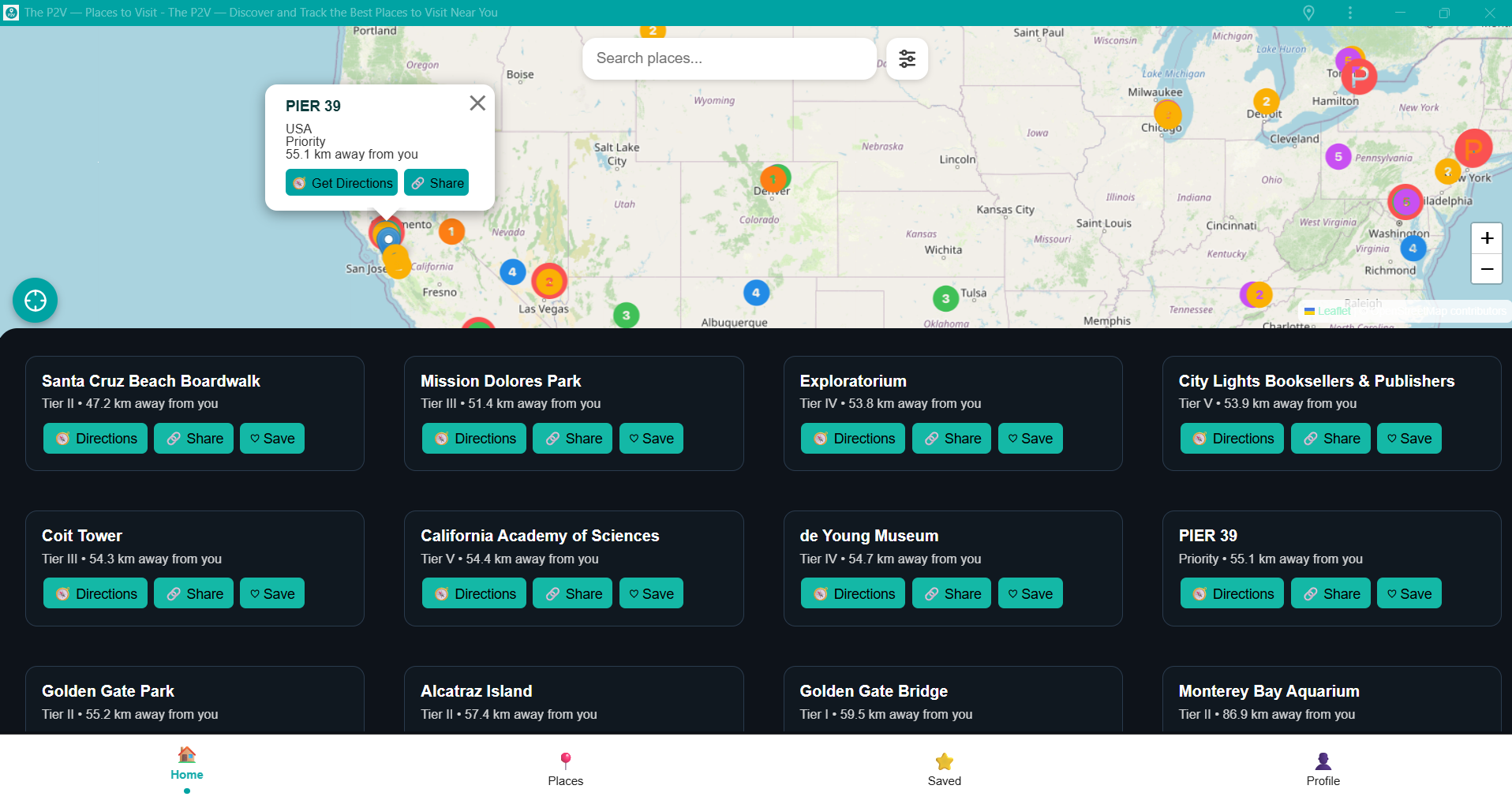Save Santa Cruz Beach Boardwalk with the heart button
Image resolution: width=1512 pixels, height=804 pixels.
[271, 438]
